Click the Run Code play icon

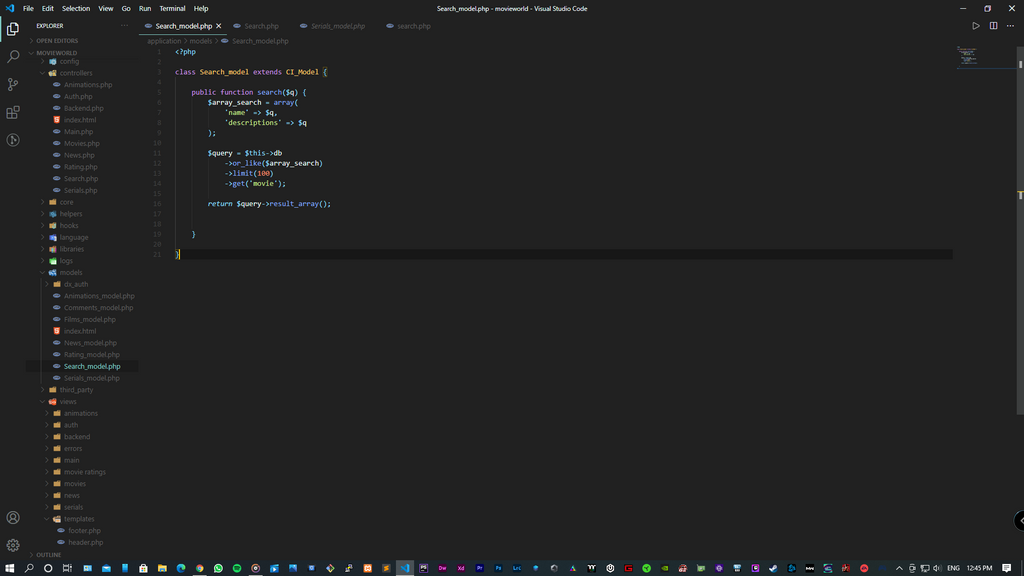click(976, 26)
